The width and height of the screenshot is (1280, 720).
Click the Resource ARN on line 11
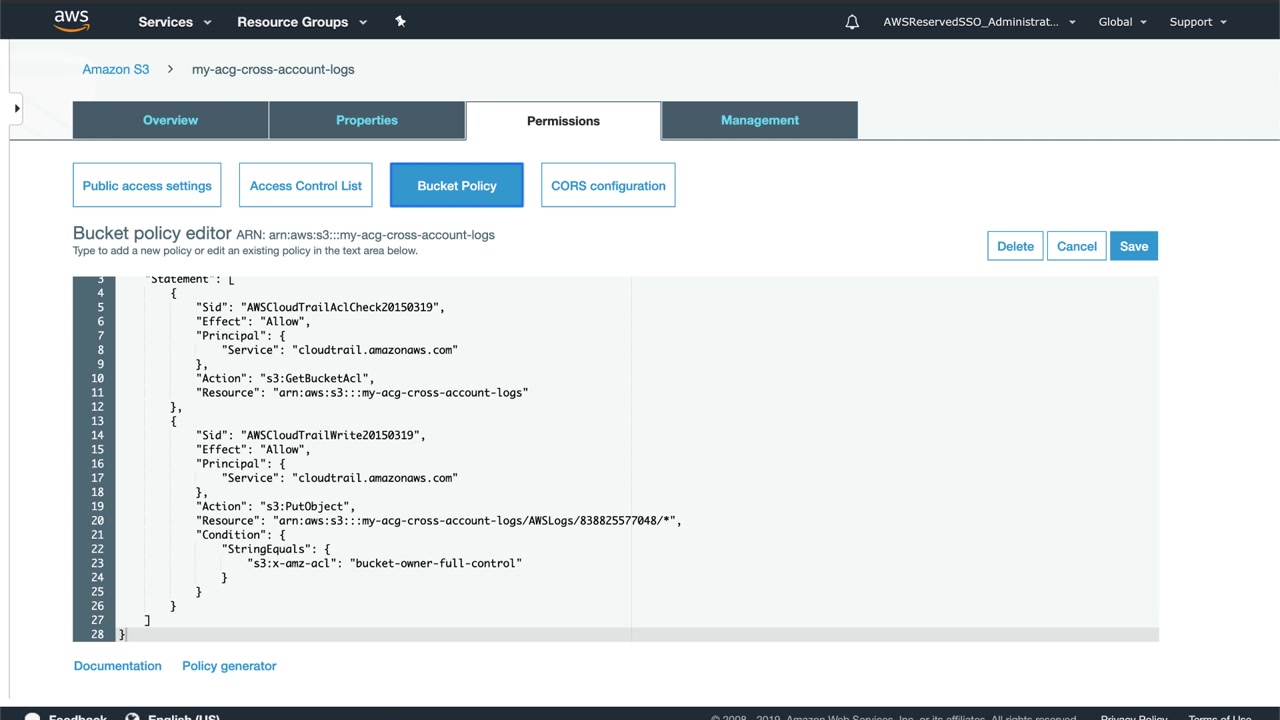(x=400, y=392)
